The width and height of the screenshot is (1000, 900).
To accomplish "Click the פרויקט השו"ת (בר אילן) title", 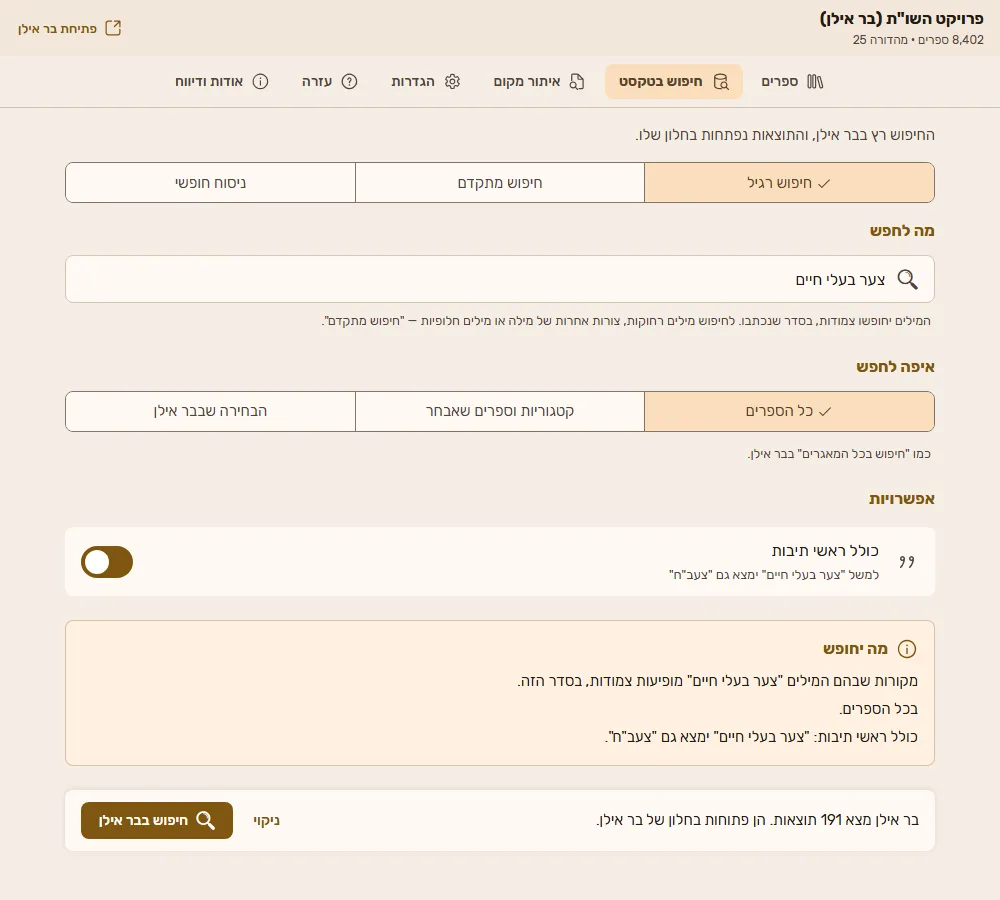I will point(902,18).
